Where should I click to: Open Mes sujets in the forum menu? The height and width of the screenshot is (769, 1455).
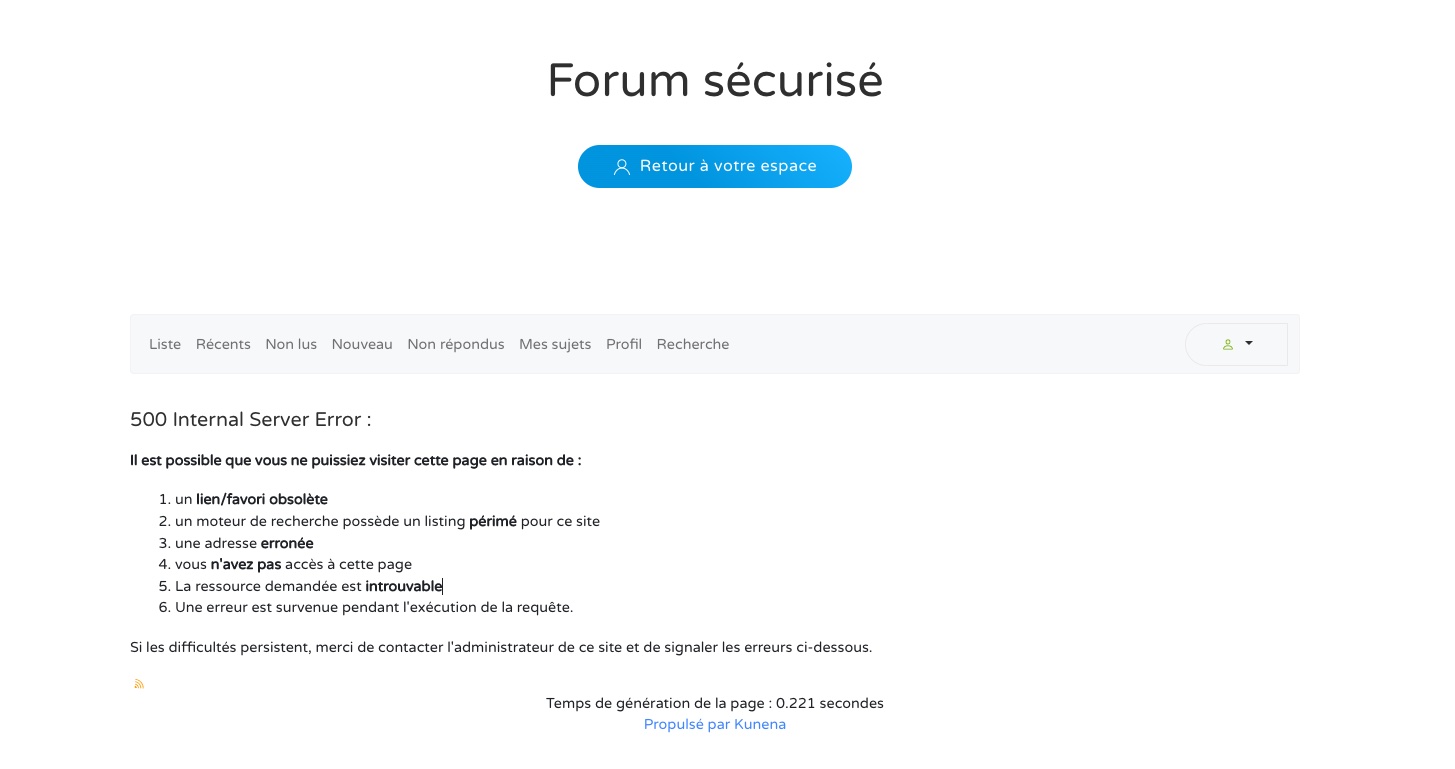555,344
